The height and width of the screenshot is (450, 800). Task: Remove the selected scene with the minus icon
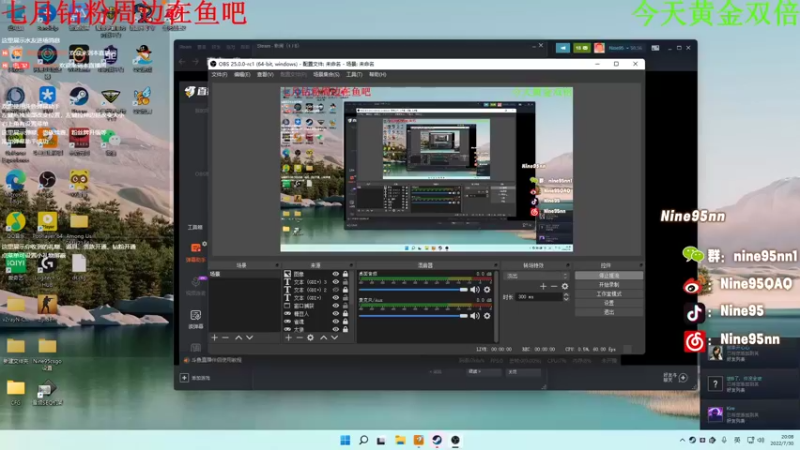(226, 338)
